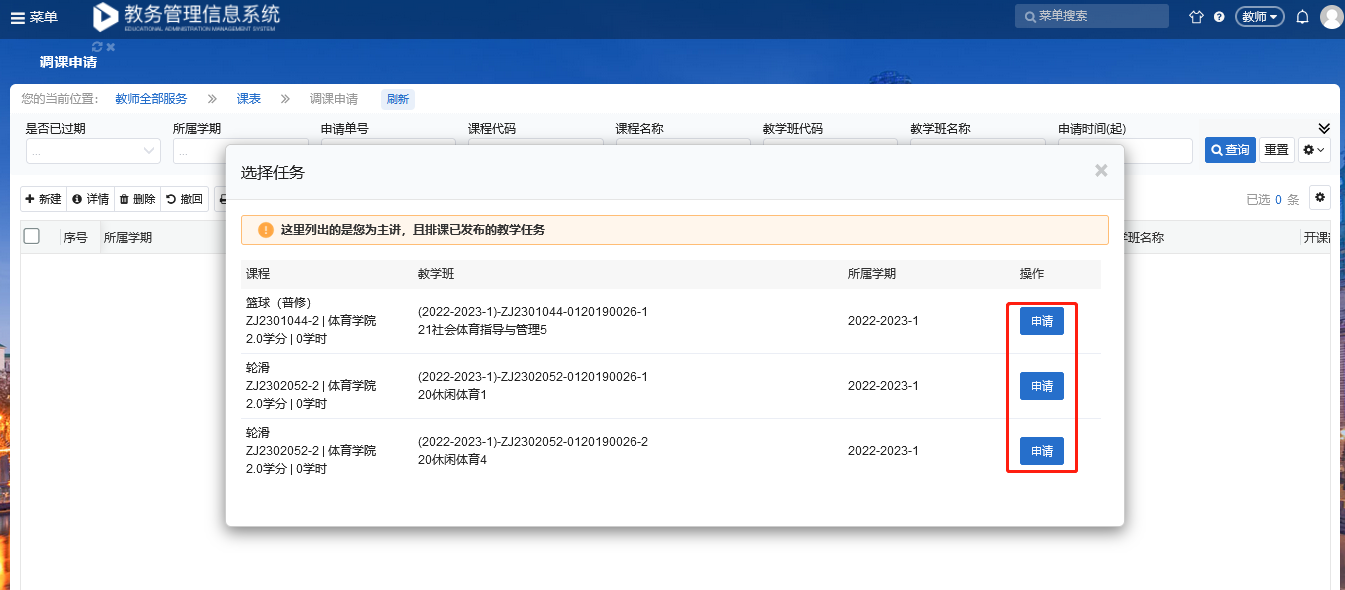Click the tab refresh icon above 调课申请
This screenshot has height=590, width=1345.
click(97, 47)
